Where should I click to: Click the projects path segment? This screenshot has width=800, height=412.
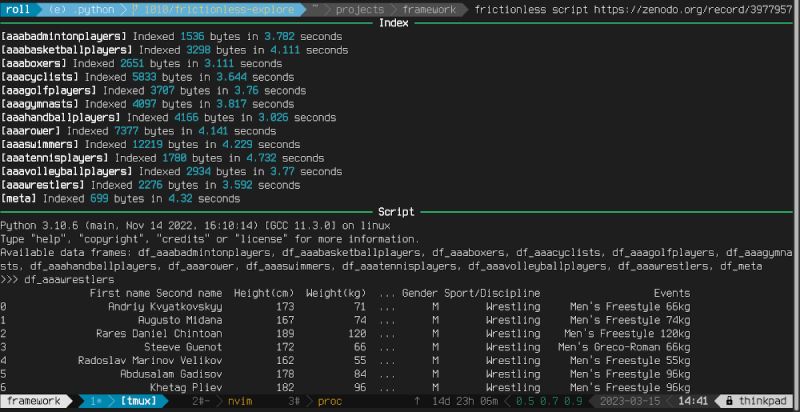pos(360,10)
